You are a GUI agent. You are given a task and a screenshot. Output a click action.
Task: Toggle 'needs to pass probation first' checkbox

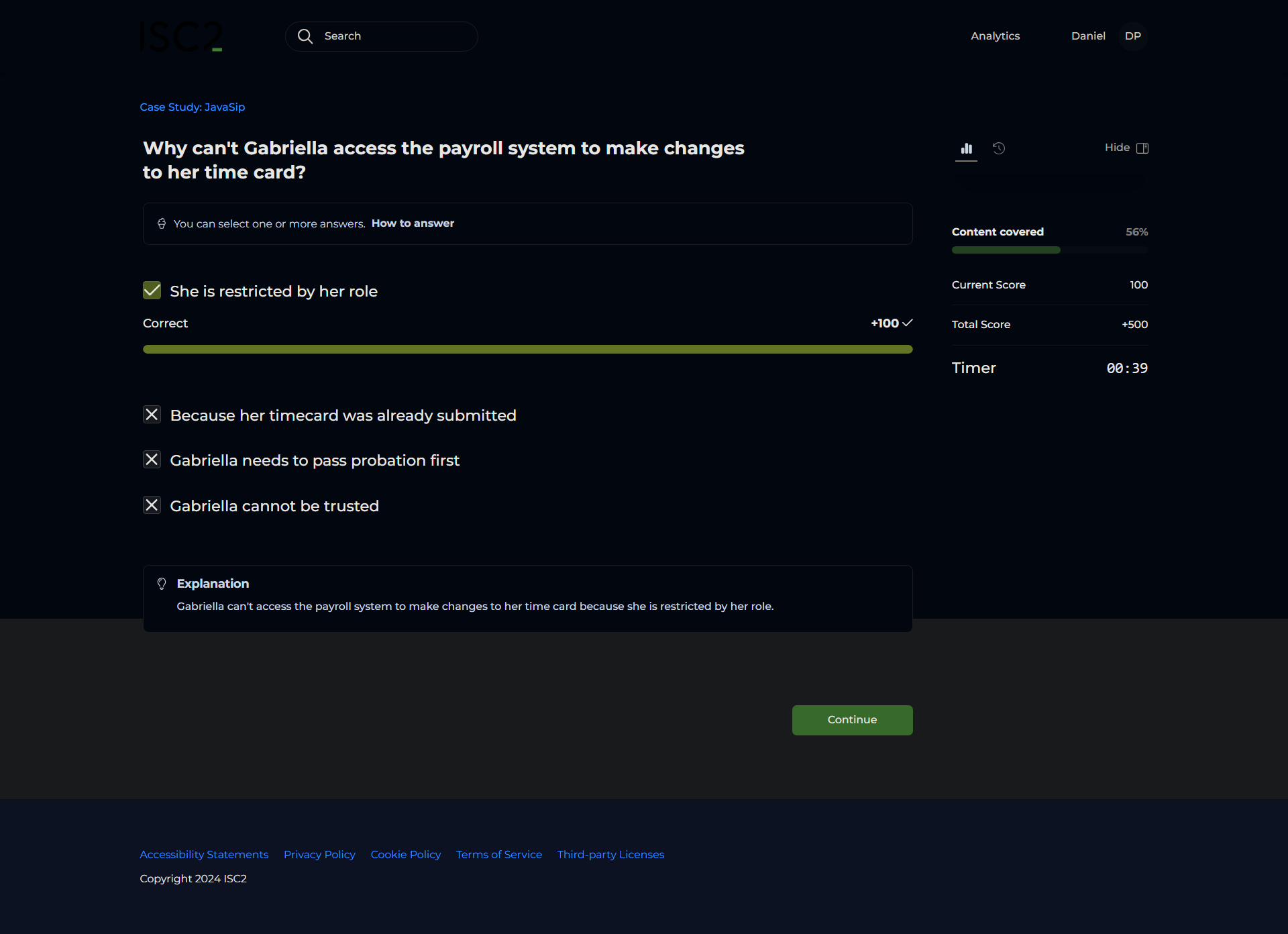(x=152, y=460)
